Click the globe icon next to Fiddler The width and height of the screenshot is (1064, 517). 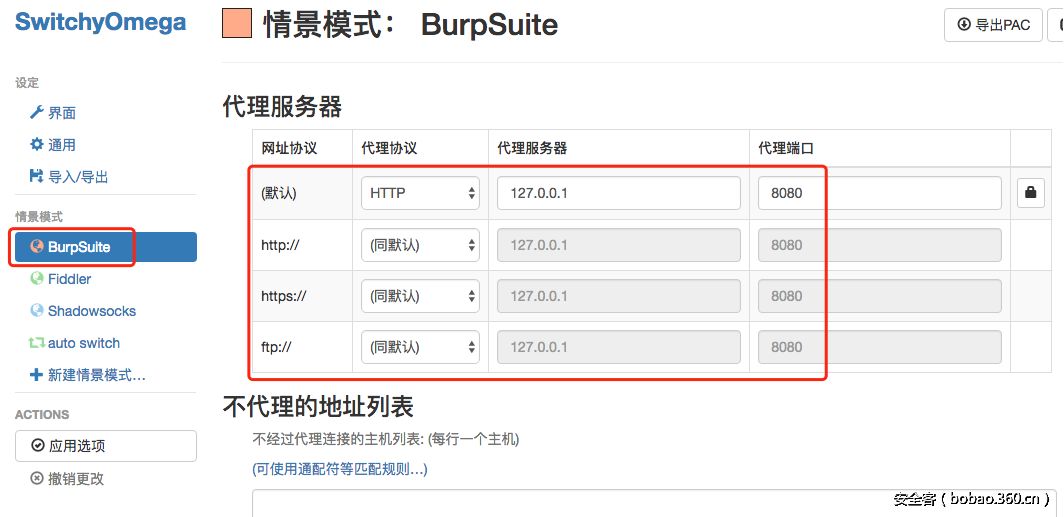[37, 279]
